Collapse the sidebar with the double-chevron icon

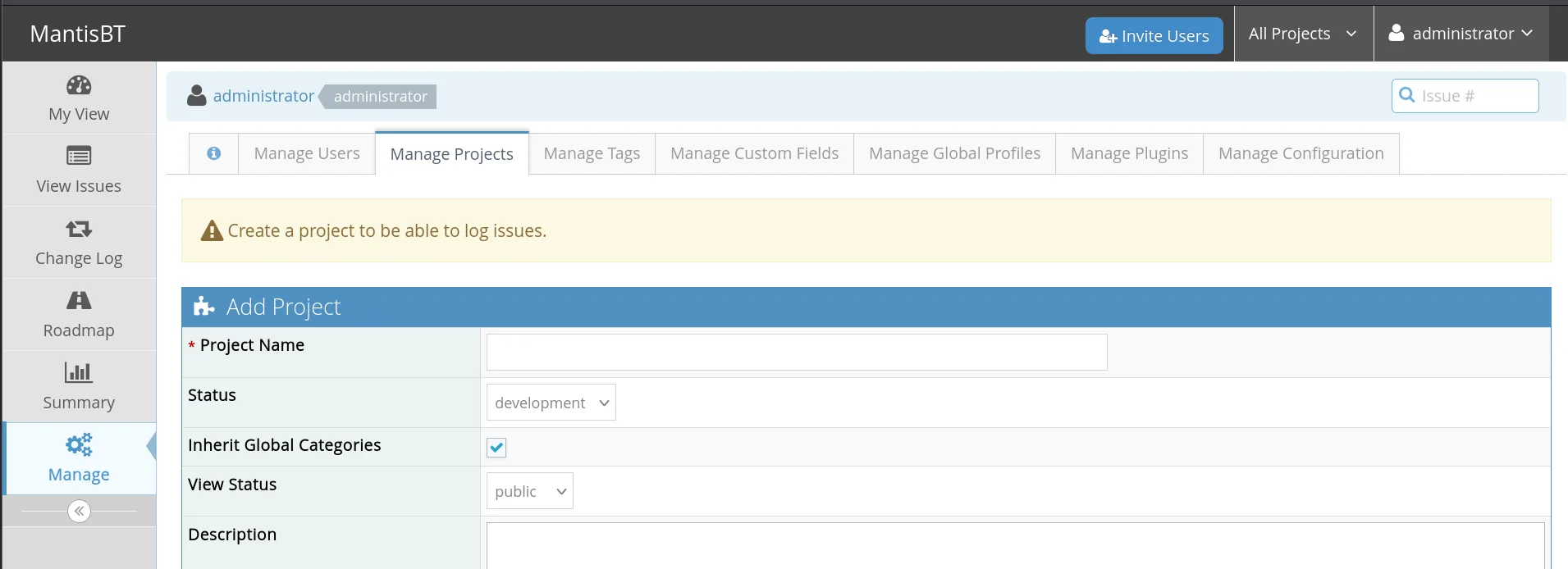[x=79, y=512]
